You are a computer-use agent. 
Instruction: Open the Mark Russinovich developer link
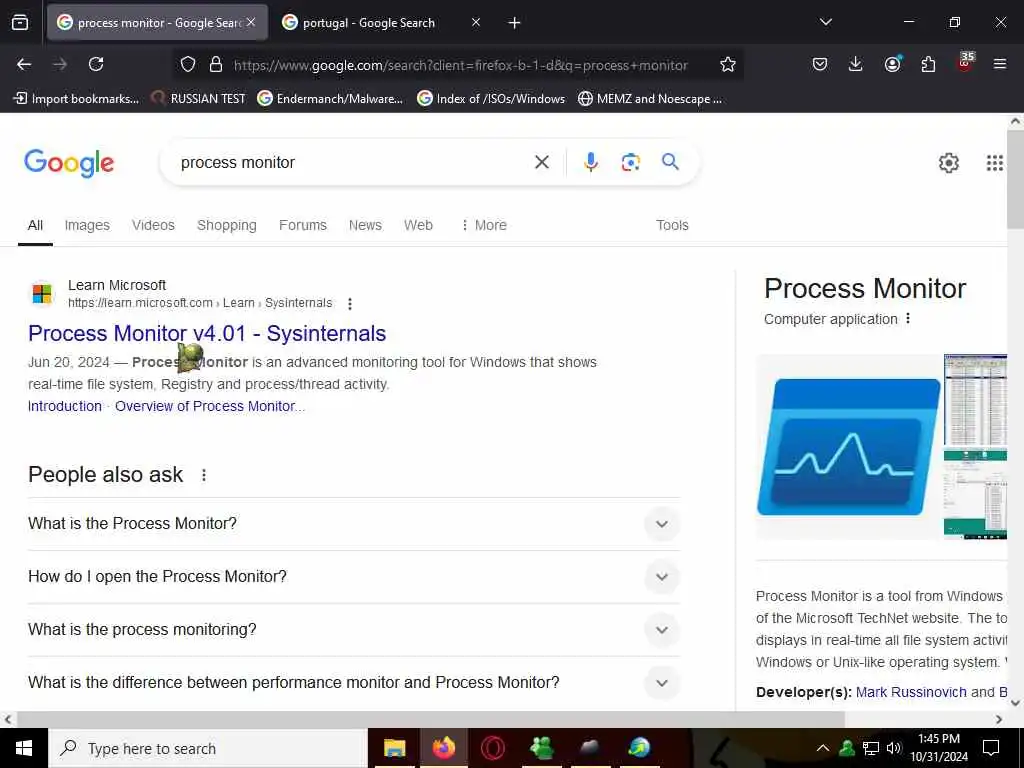[911, 692]
